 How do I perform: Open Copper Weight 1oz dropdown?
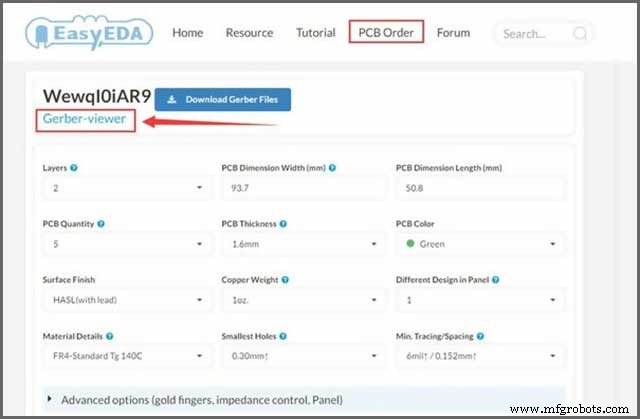coord(303,300)
